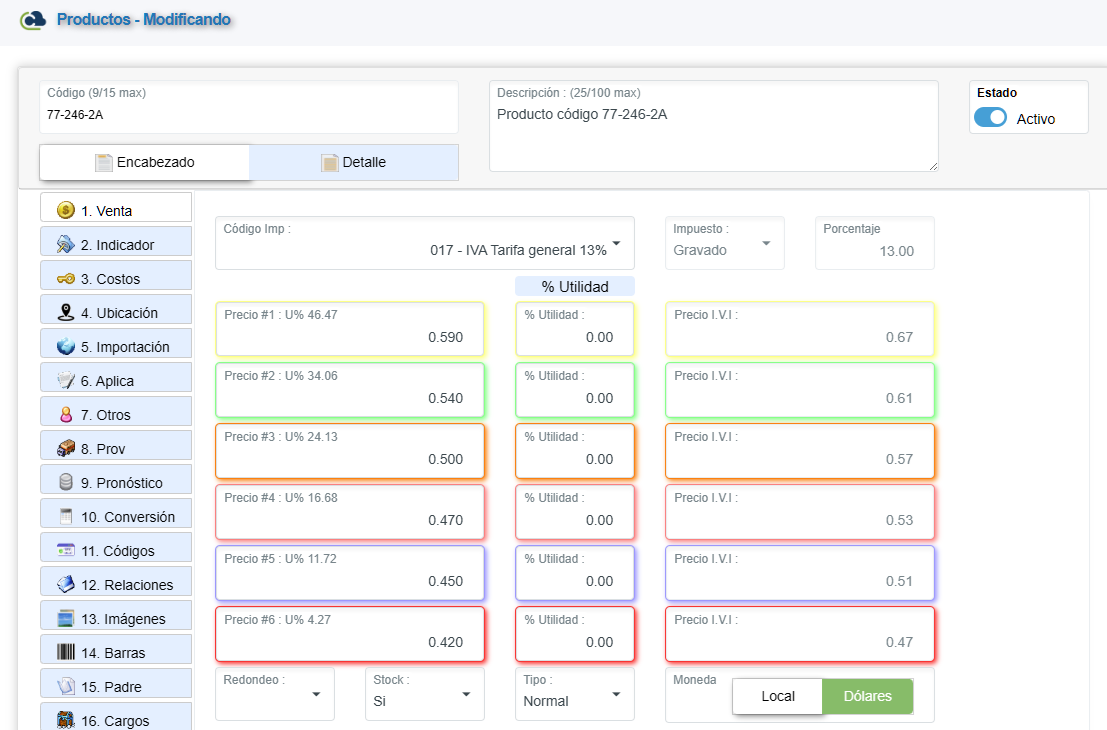Click the Indicador sidebar icon

[66, 244]
